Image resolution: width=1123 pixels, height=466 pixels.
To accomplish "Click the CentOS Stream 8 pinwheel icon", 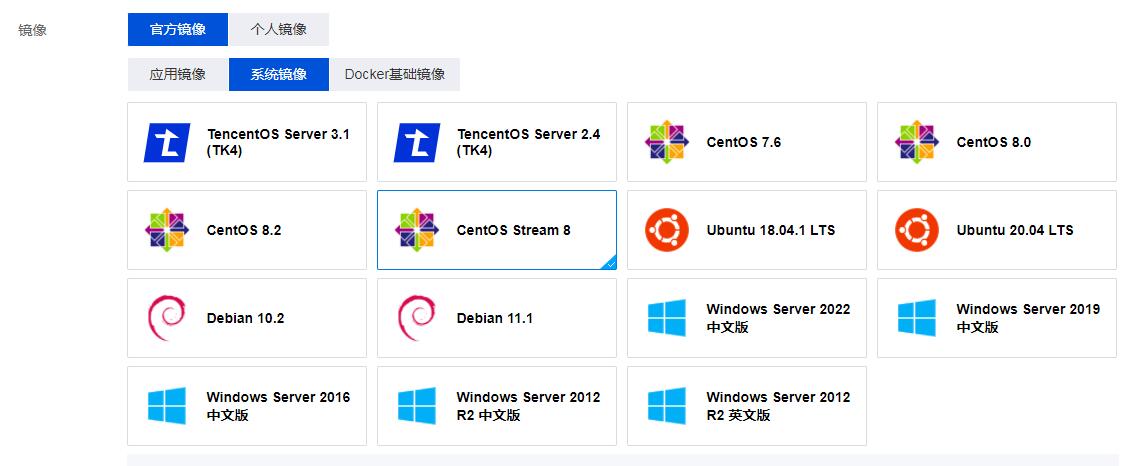I will (417, 230).
